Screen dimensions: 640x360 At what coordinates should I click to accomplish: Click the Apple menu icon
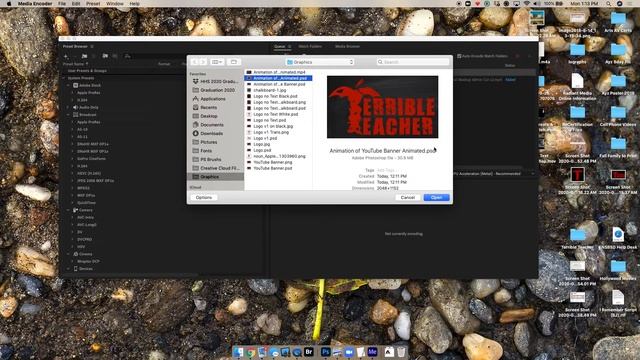[x=9, y=3]
